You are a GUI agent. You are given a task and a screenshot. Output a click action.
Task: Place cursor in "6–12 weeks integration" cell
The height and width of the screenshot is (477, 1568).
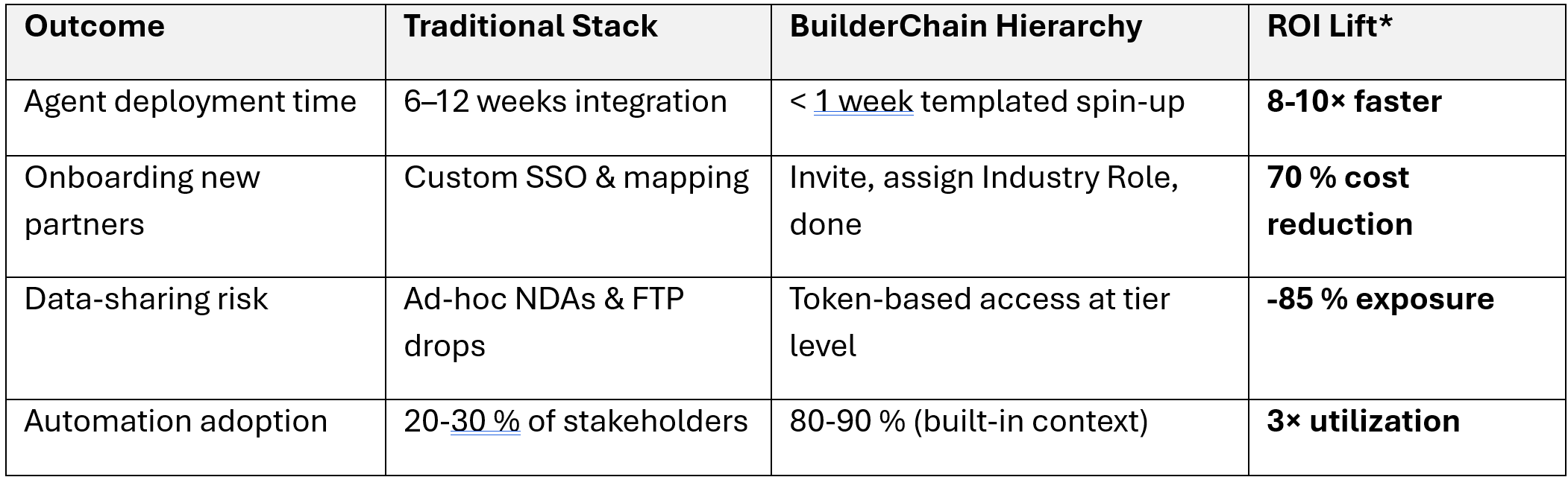coord(565,102)
